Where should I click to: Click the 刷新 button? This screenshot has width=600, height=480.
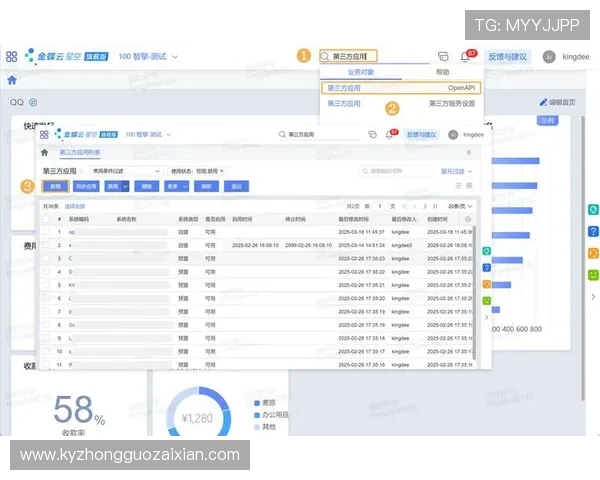click(206, 186)
